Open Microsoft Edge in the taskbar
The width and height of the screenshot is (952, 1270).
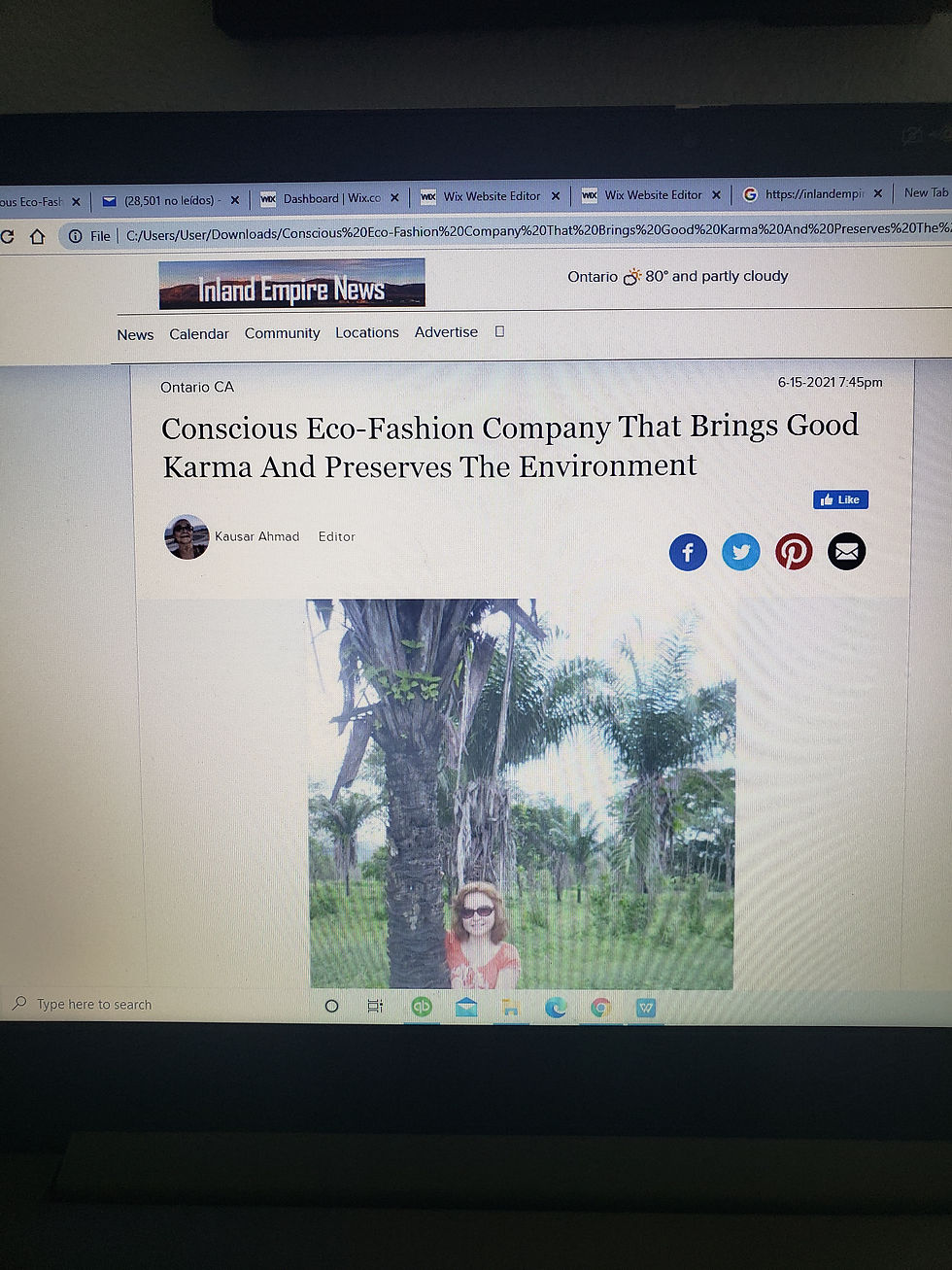coord(556,1008)
